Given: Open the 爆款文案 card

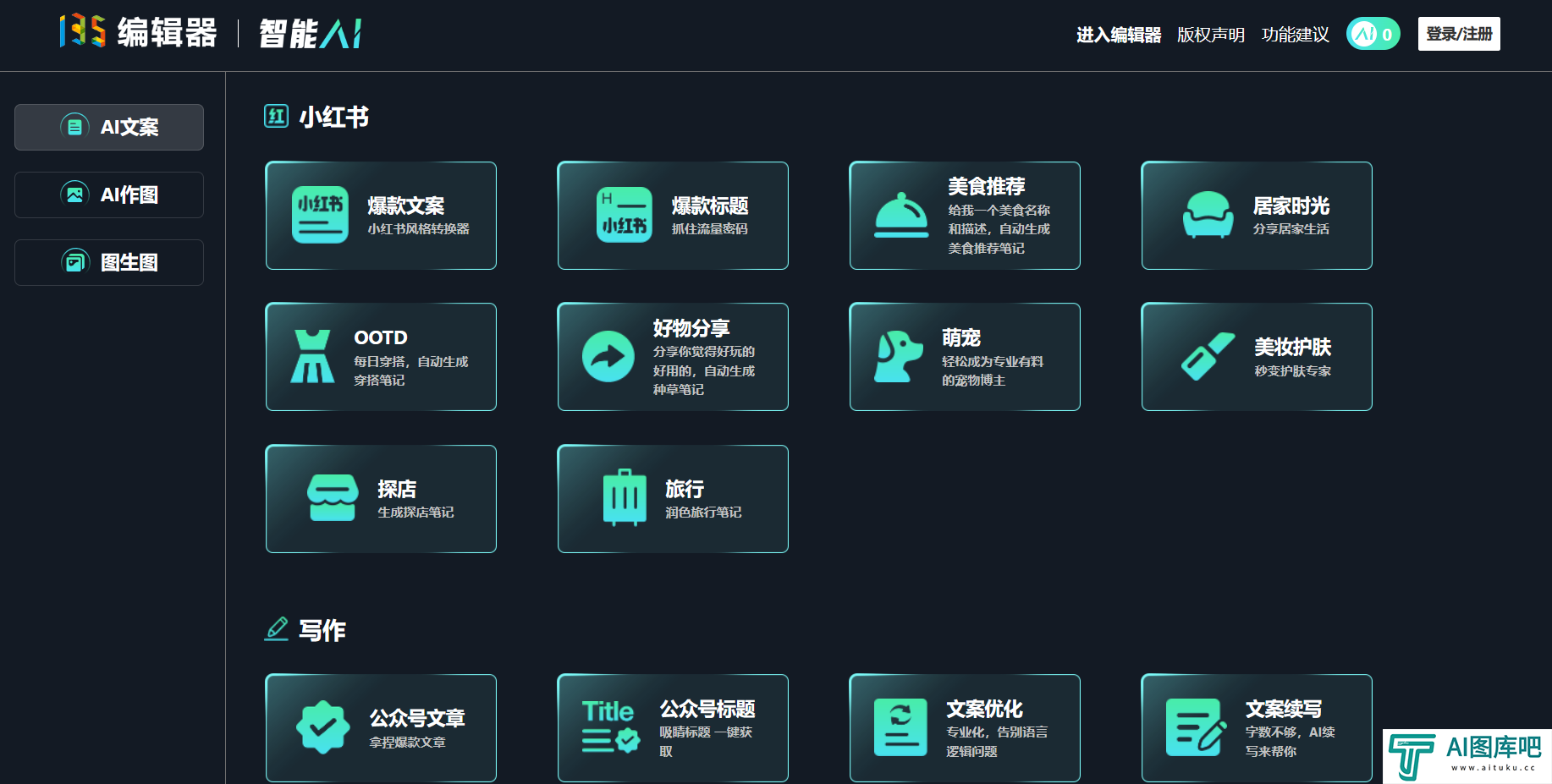Looking at the screenshot, I should coord(381,216).
